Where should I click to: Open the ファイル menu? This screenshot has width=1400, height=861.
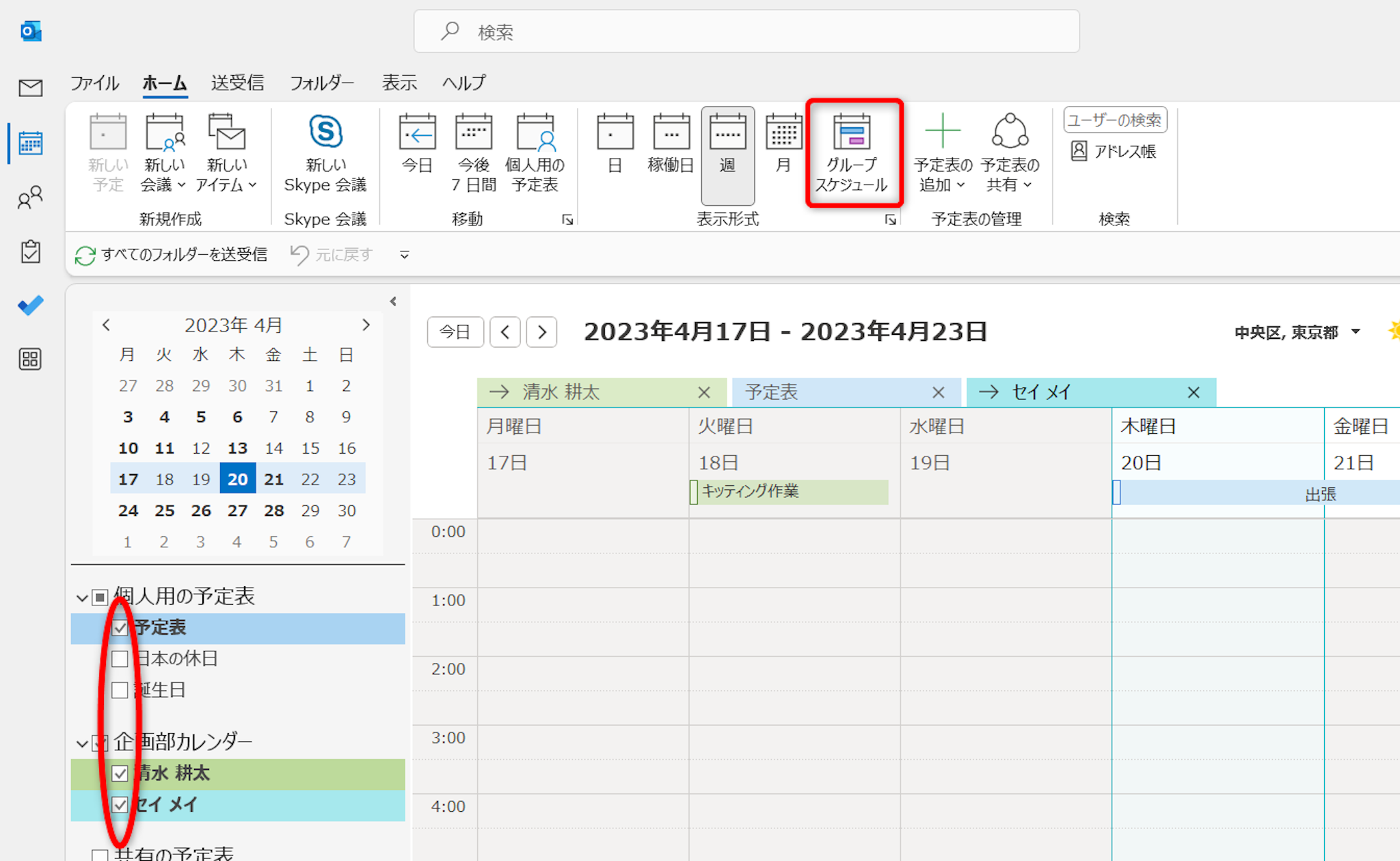point(94,83)
